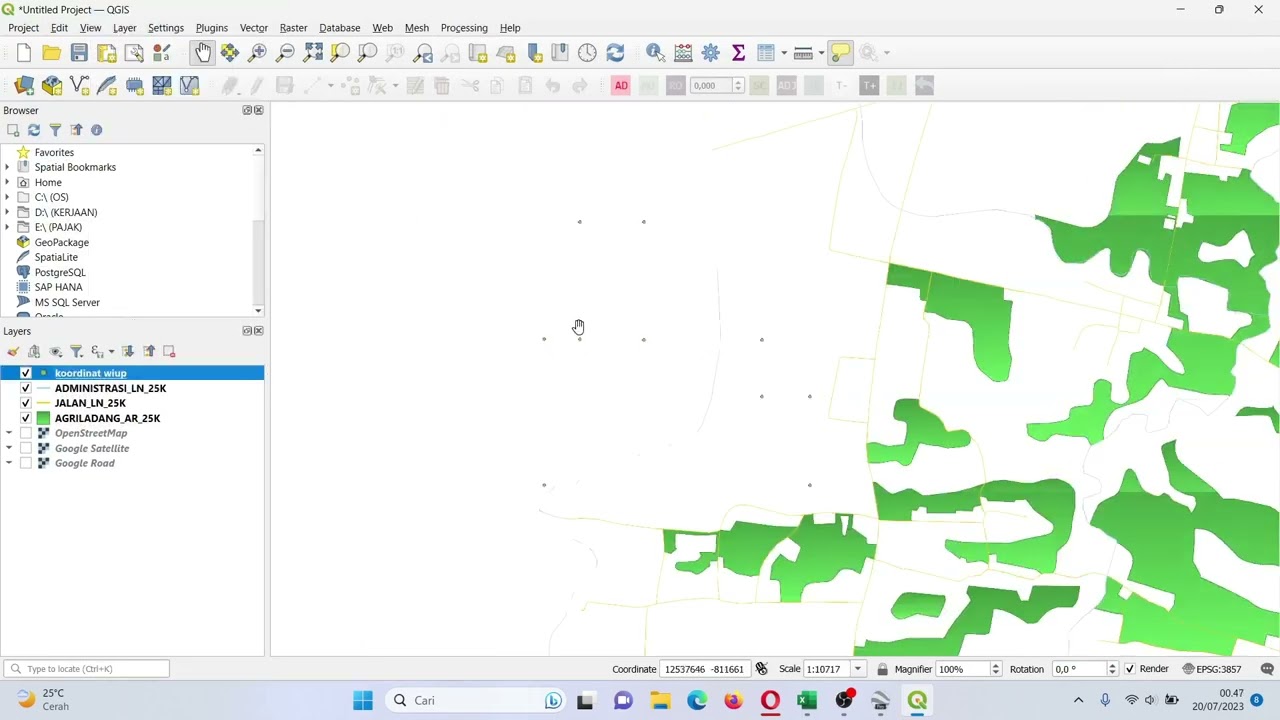Open the Temporal Controller clock icon
Screen dimensions: 1280x720
pos(587,53)
